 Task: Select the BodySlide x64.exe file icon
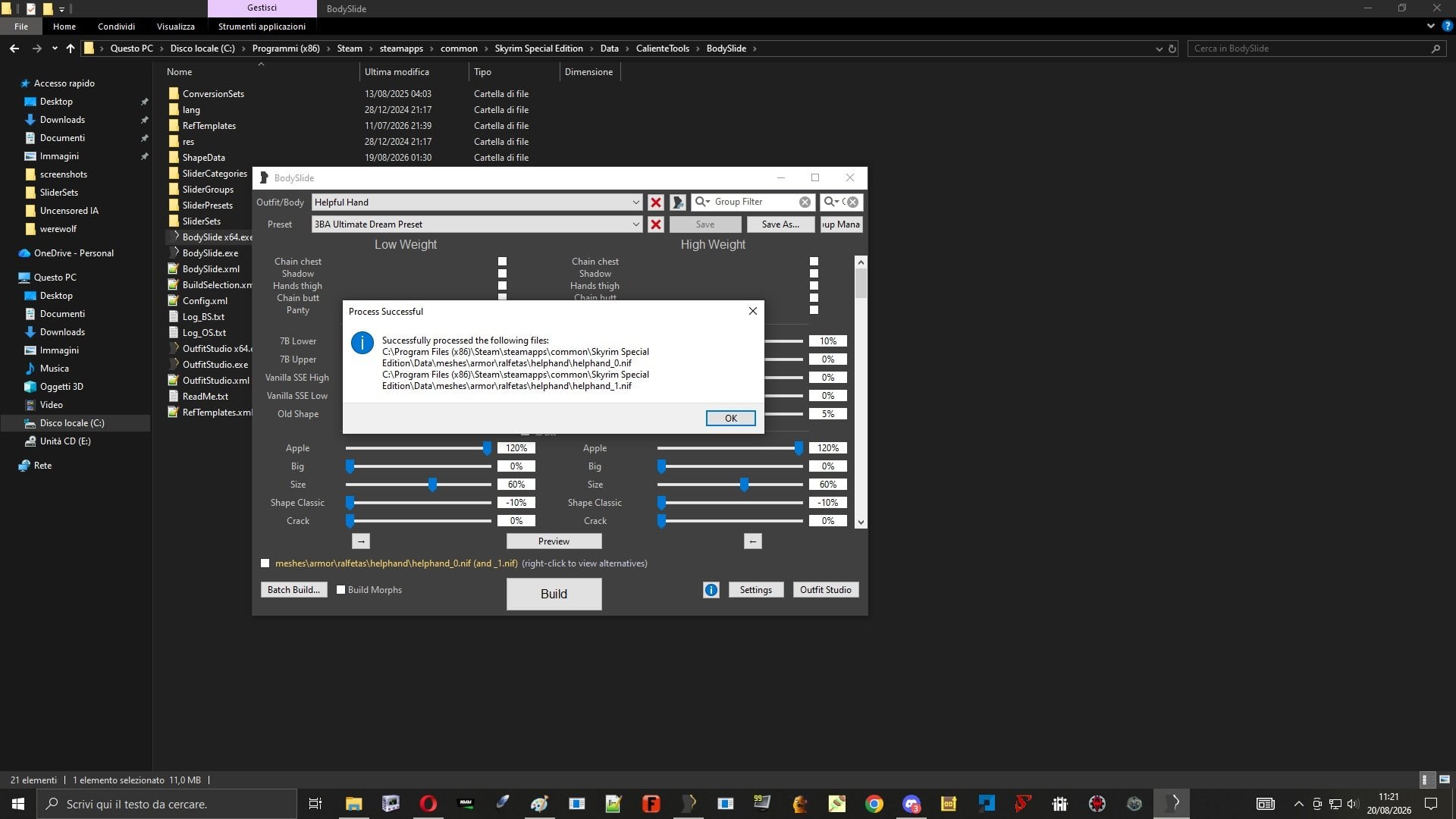(174, 237)
